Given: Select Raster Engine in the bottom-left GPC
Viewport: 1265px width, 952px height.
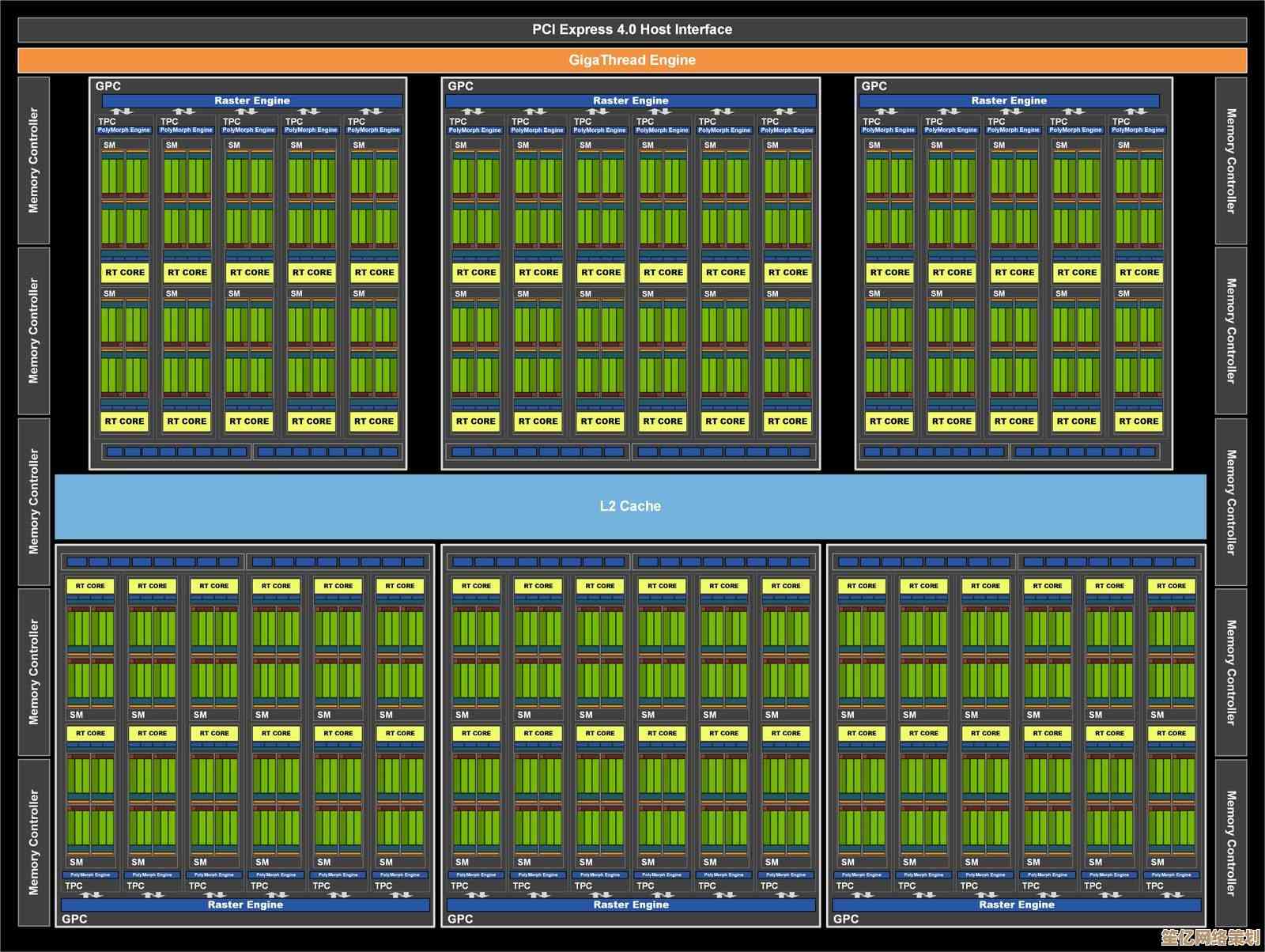Looking at the screenshot, I should (245, 905).
